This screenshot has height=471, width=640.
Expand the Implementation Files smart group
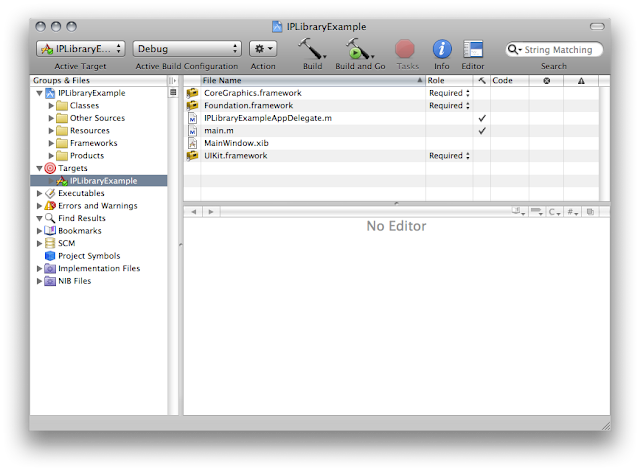[39, 269]
